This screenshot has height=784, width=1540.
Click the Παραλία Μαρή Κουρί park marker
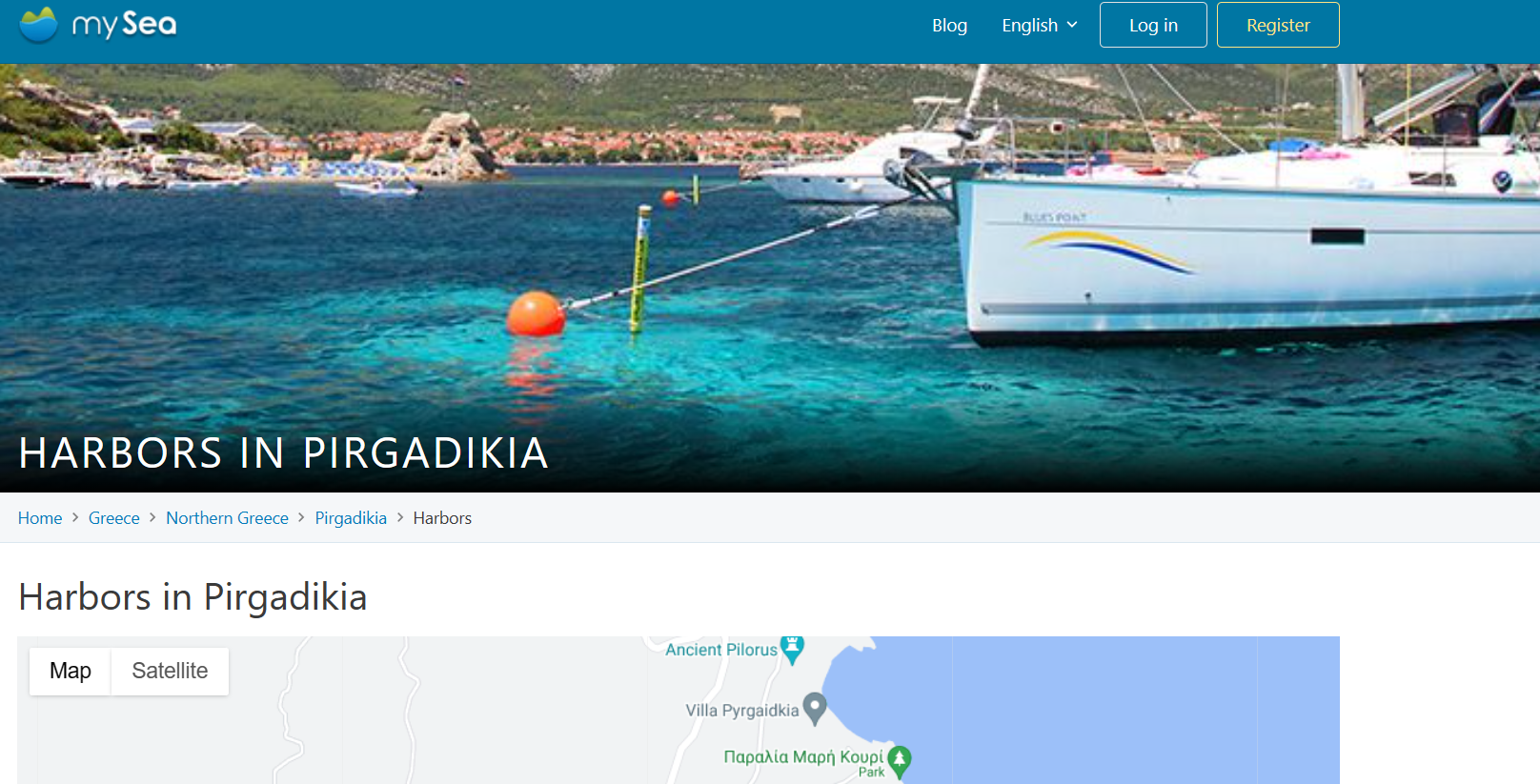pyautogui.click(x=899, y=760)
